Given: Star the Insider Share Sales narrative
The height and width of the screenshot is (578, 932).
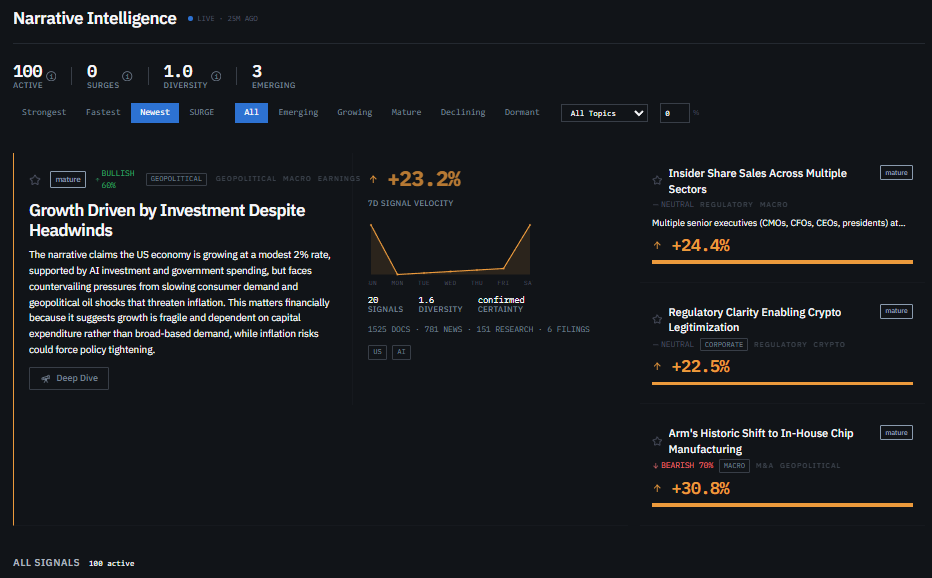Looking at the screenshot, I should pyautogui.click(x=657, y=180).
